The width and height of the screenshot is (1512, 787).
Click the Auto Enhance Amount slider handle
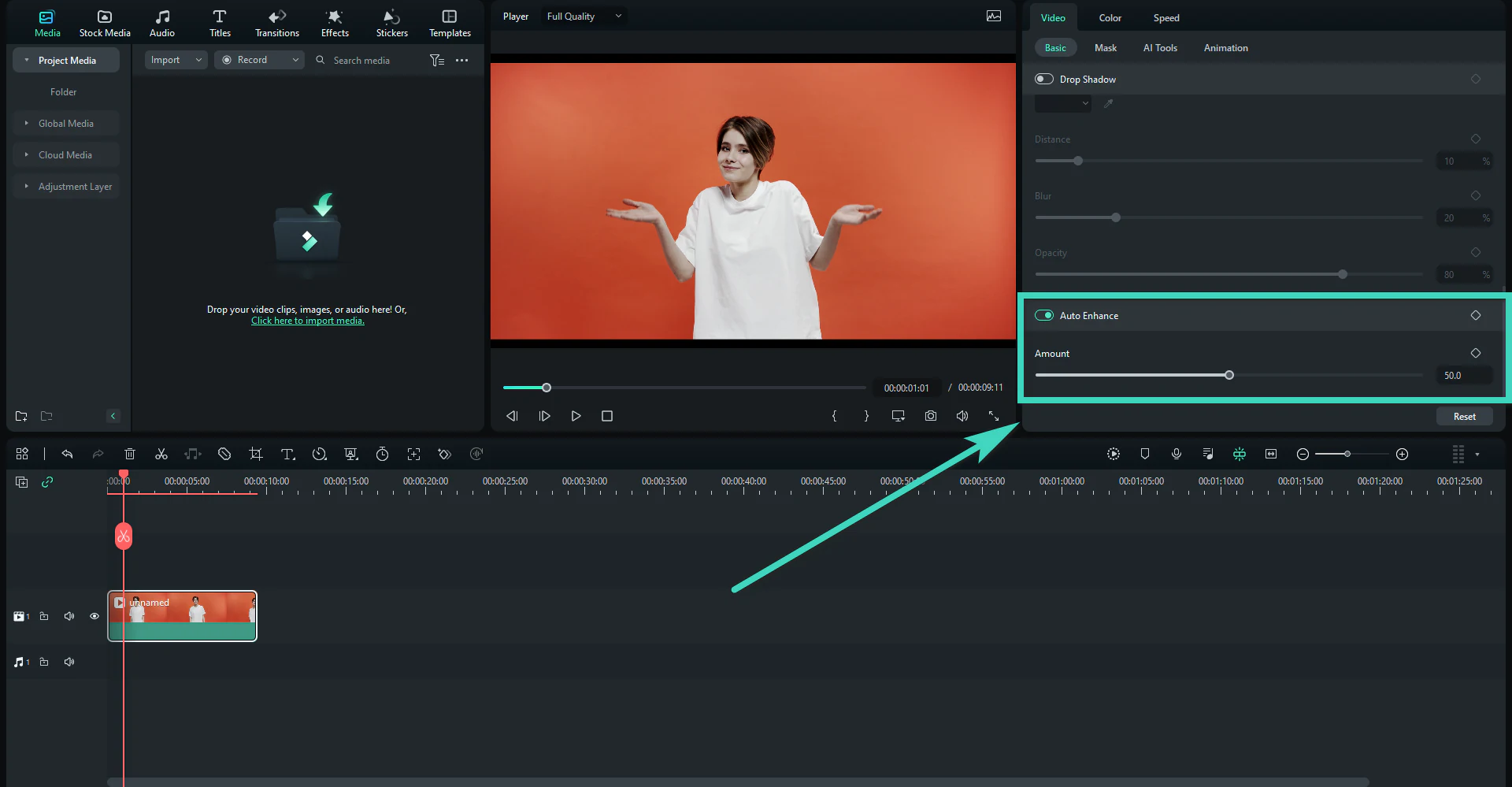click(x=1229, y=375)
